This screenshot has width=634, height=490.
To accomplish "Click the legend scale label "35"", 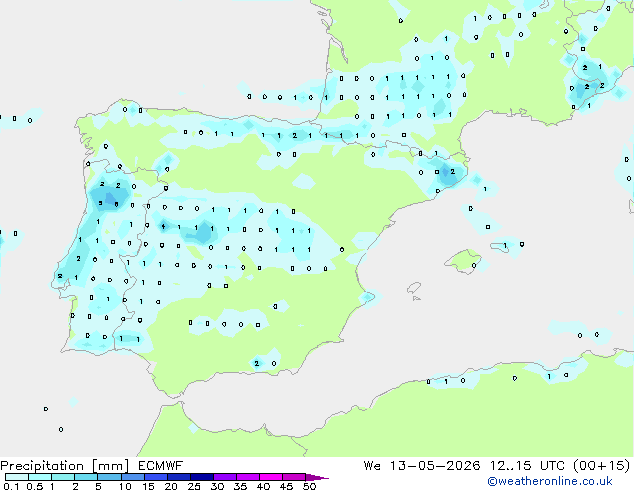I will pyautogui.click(x=240, y=486).
